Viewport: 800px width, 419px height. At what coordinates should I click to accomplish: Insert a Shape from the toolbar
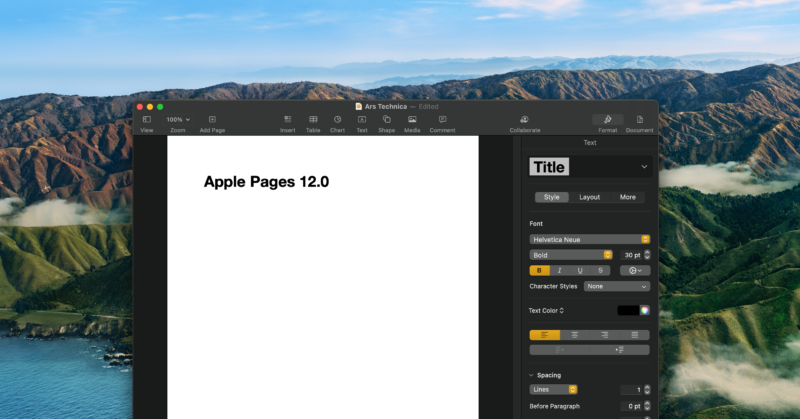(x=386, y=120)
